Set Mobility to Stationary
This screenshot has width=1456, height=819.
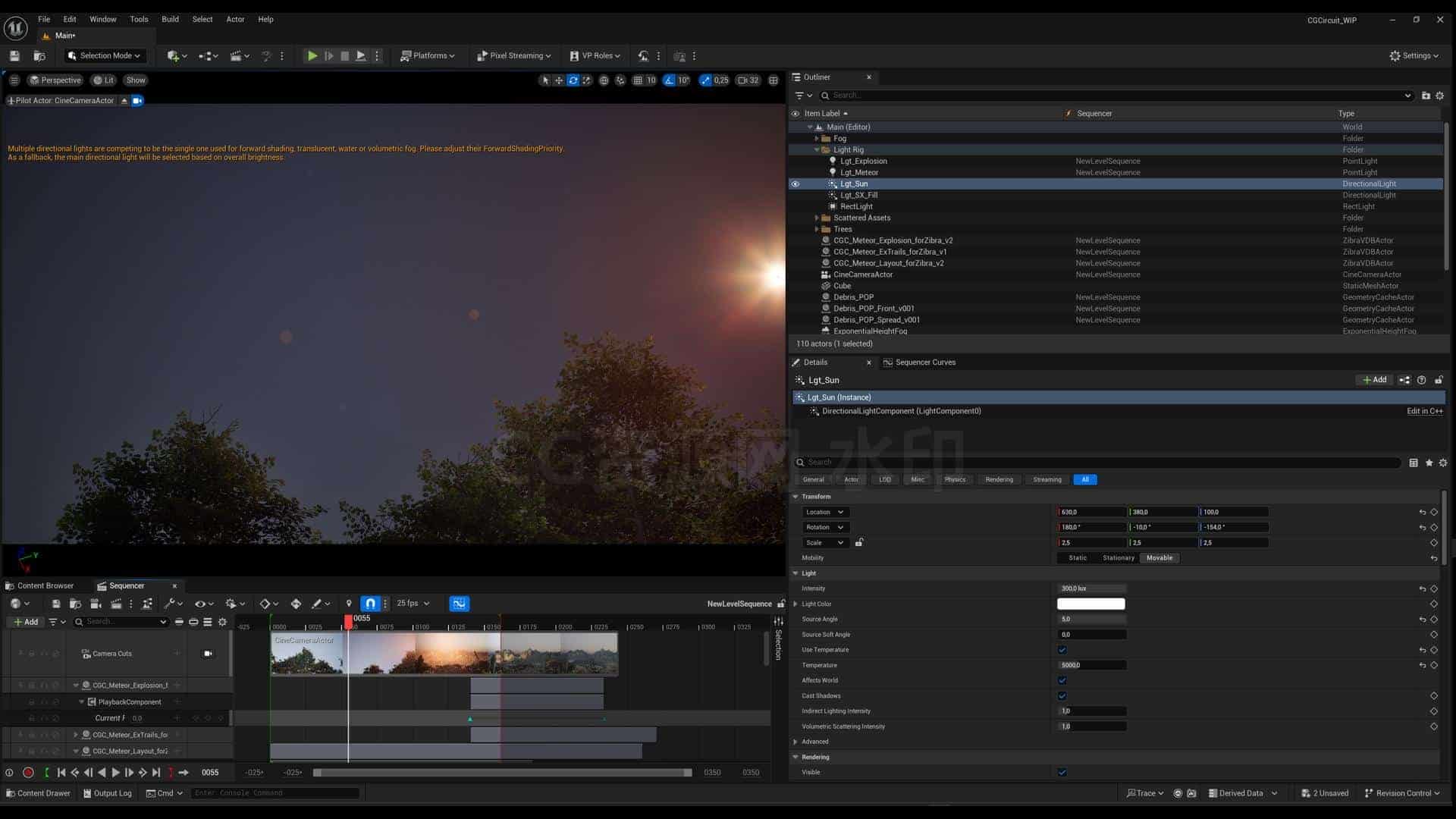click(1119, 558)
